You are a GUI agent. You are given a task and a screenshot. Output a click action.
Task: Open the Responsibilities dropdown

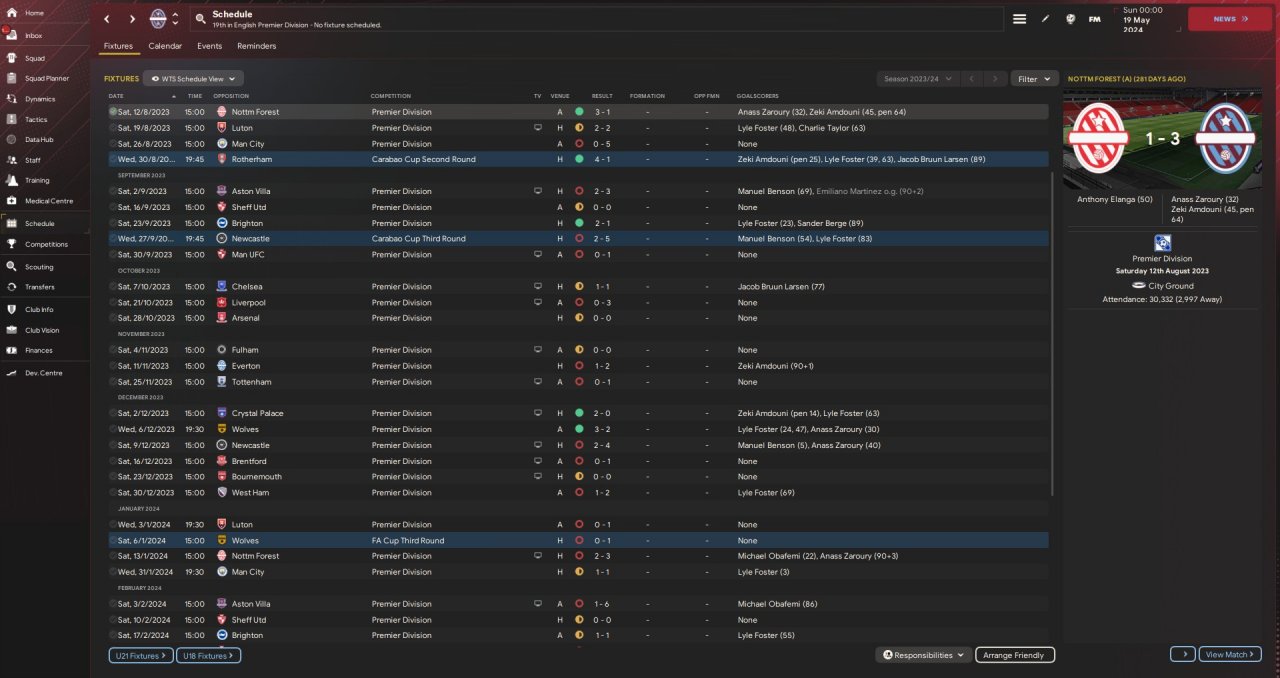click(x=924, y=655)
